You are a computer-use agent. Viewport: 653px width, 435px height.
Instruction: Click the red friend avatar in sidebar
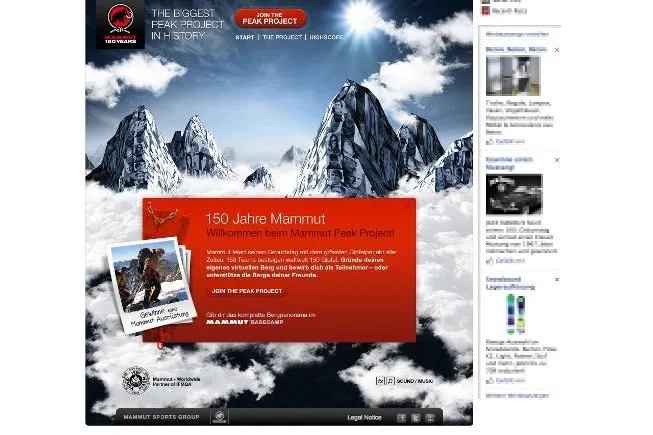[486, 11]
